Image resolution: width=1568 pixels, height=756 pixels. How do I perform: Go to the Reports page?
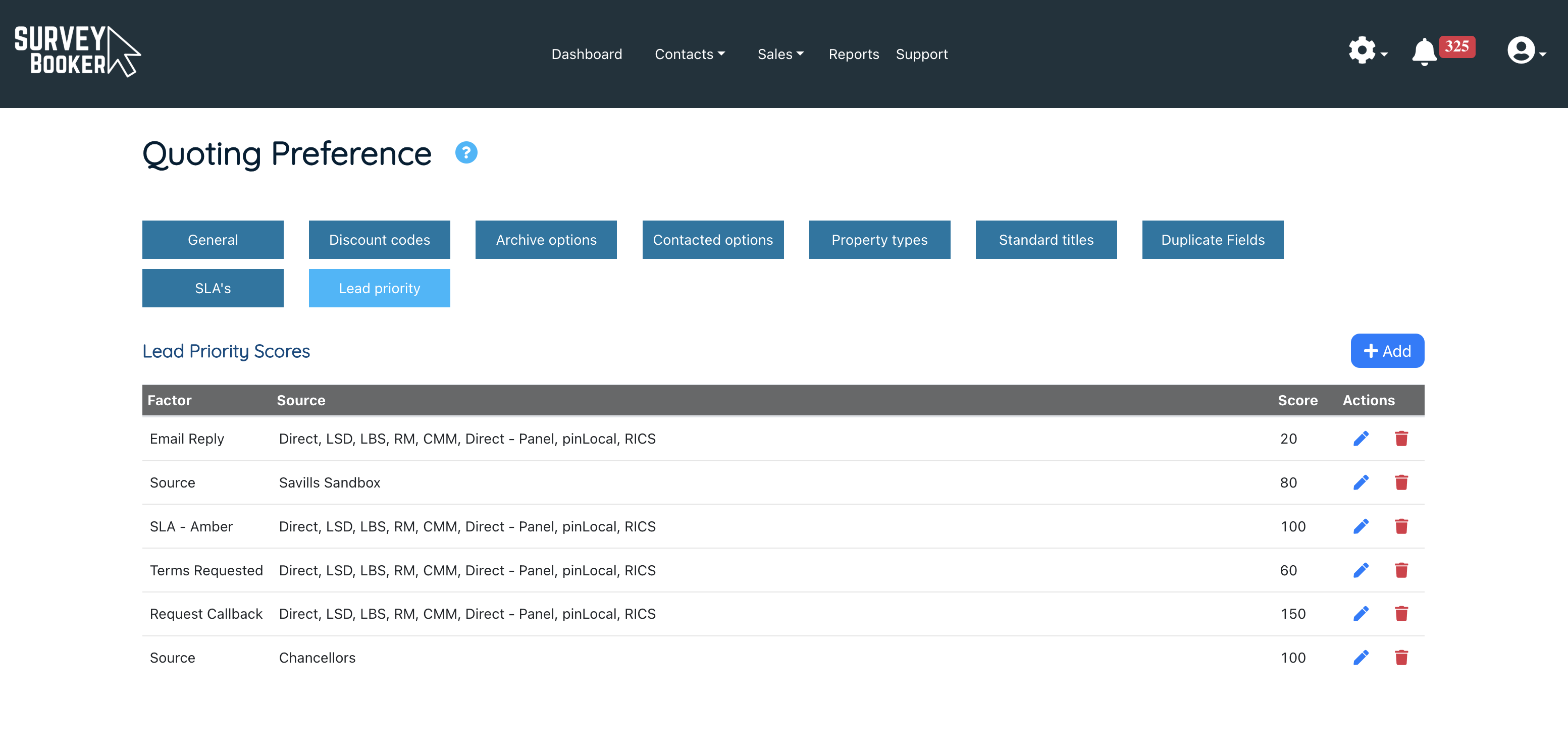coord(853,54)
